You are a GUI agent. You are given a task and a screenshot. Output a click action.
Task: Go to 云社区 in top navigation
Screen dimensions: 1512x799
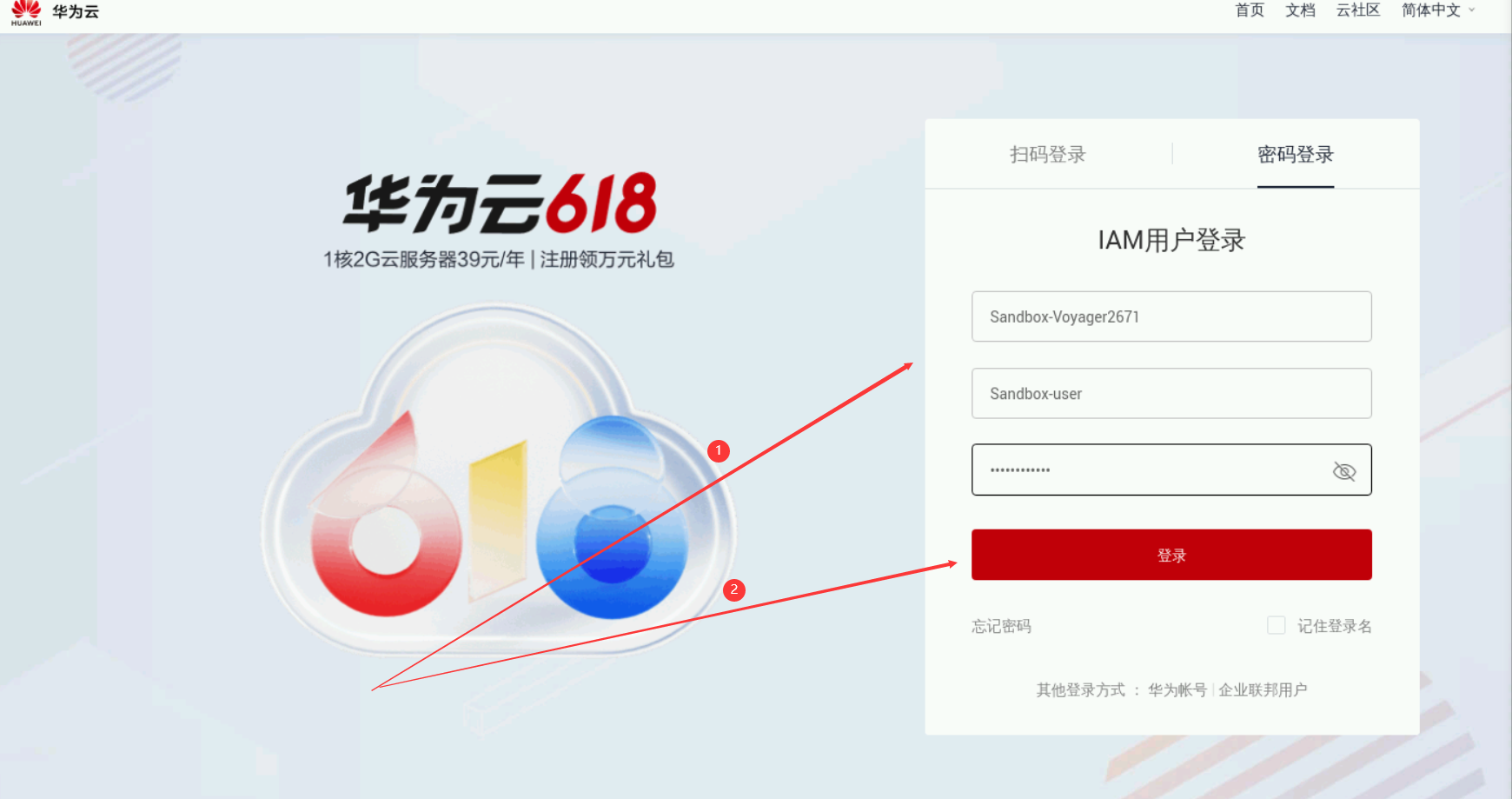(x=1358, y=10)
